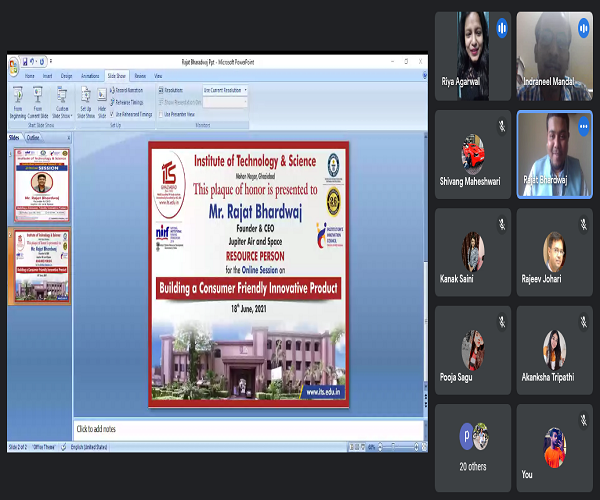Click 'English (United States)' language indicator
The width and height of the screenshot is (600, 500).
click(x=89, y=447)
